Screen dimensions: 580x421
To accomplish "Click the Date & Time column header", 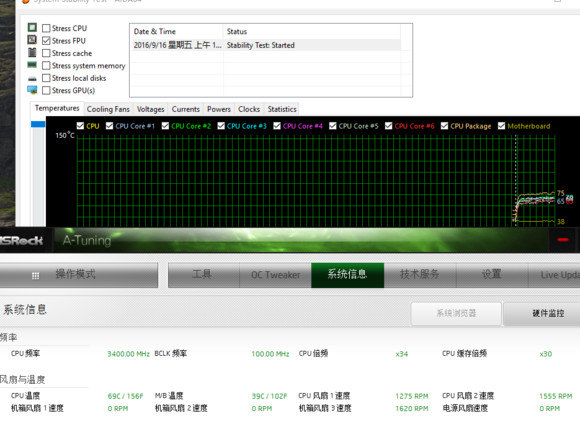I will pyautogui.click(x=176, y=31).
